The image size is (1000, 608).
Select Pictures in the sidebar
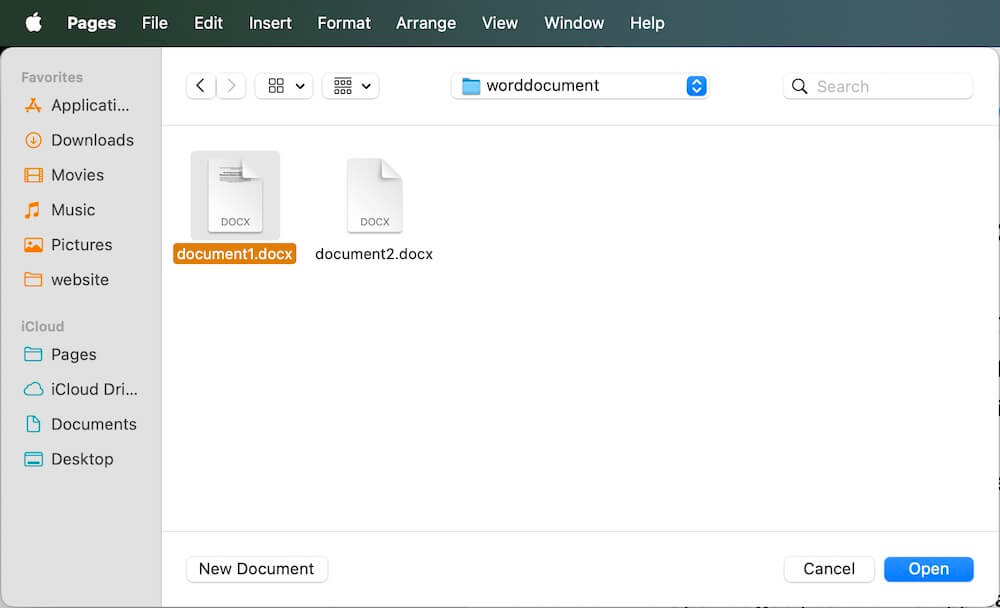pyautogui.click(x=81, y=245)
